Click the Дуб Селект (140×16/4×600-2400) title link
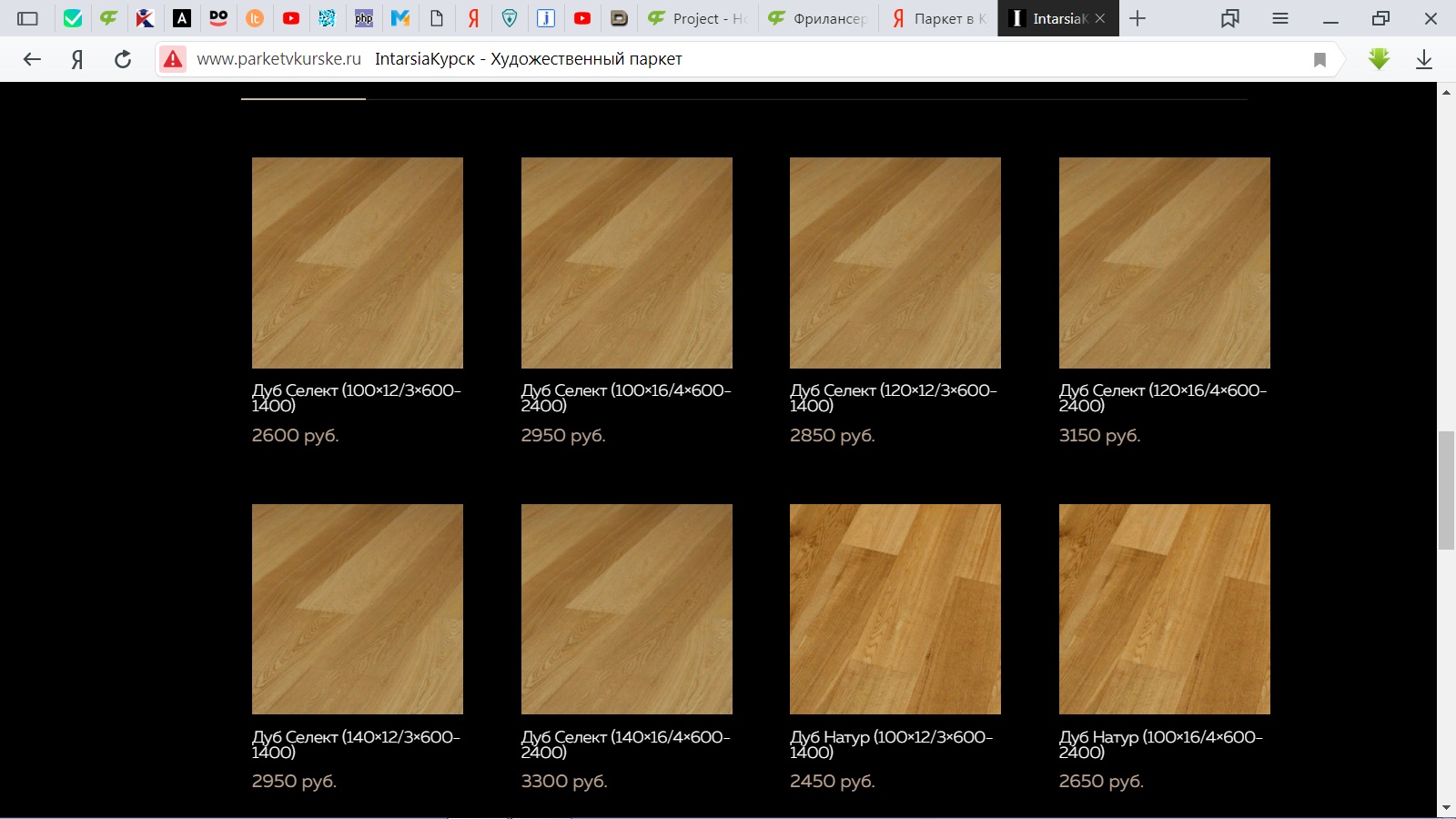Screen dimensions: 1456x819 coord(626,744)
